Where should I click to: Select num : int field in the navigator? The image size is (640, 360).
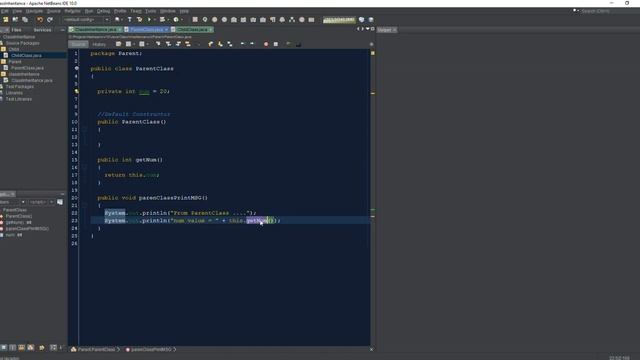click(14, 235)
